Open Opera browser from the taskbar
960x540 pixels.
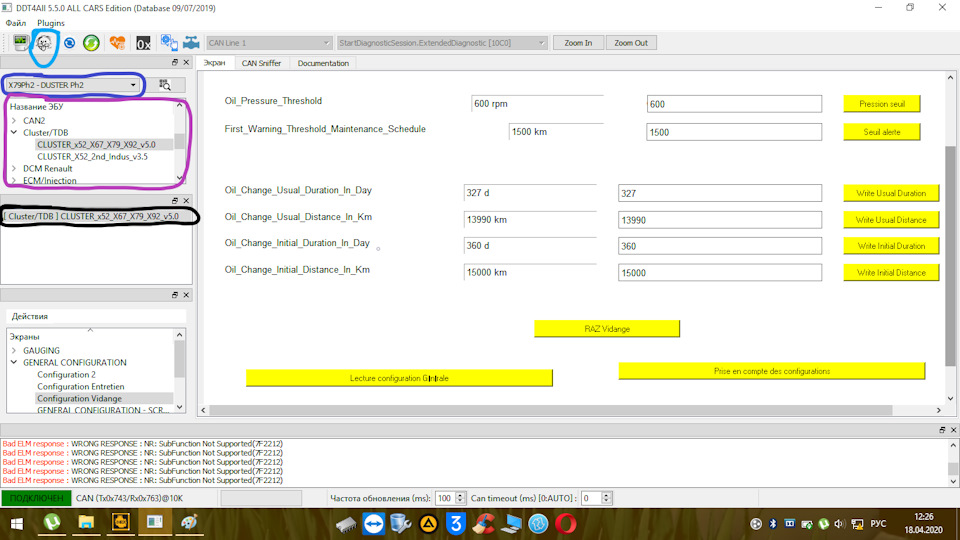tap(566, 524)
